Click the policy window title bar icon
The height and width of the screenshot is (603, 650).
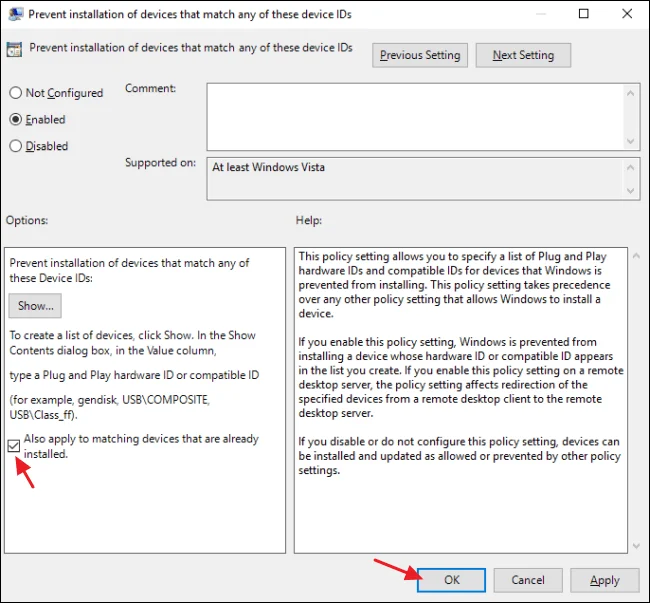point(15,14)
